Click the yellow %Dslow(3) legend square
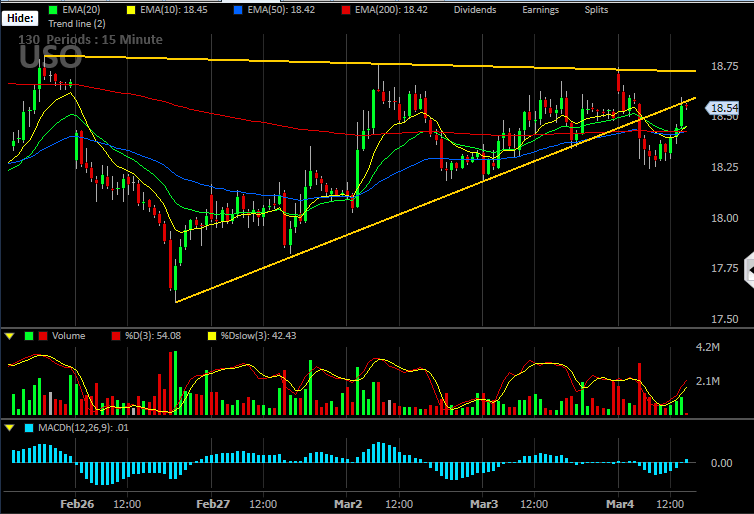This screenshot has height=514, width=754. click(212, 336)
